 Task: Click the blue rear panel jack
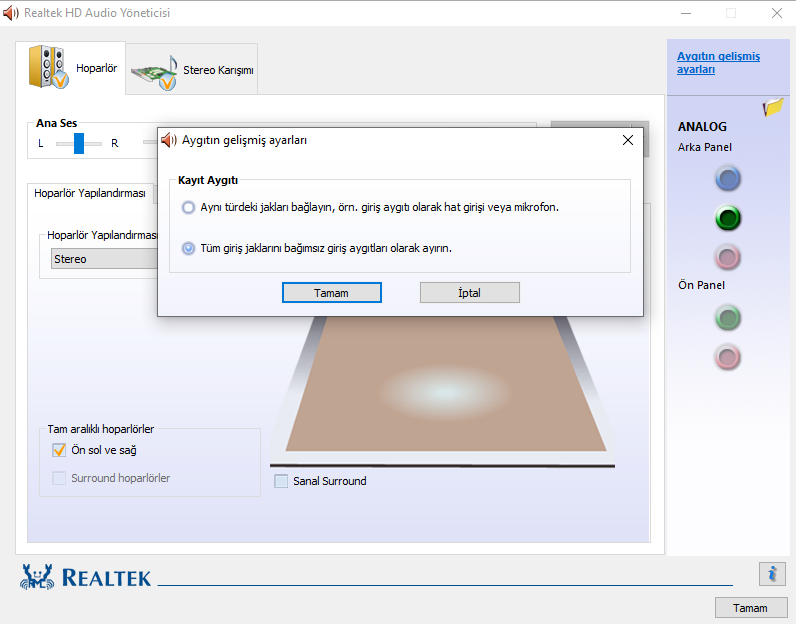click(727, 179)
